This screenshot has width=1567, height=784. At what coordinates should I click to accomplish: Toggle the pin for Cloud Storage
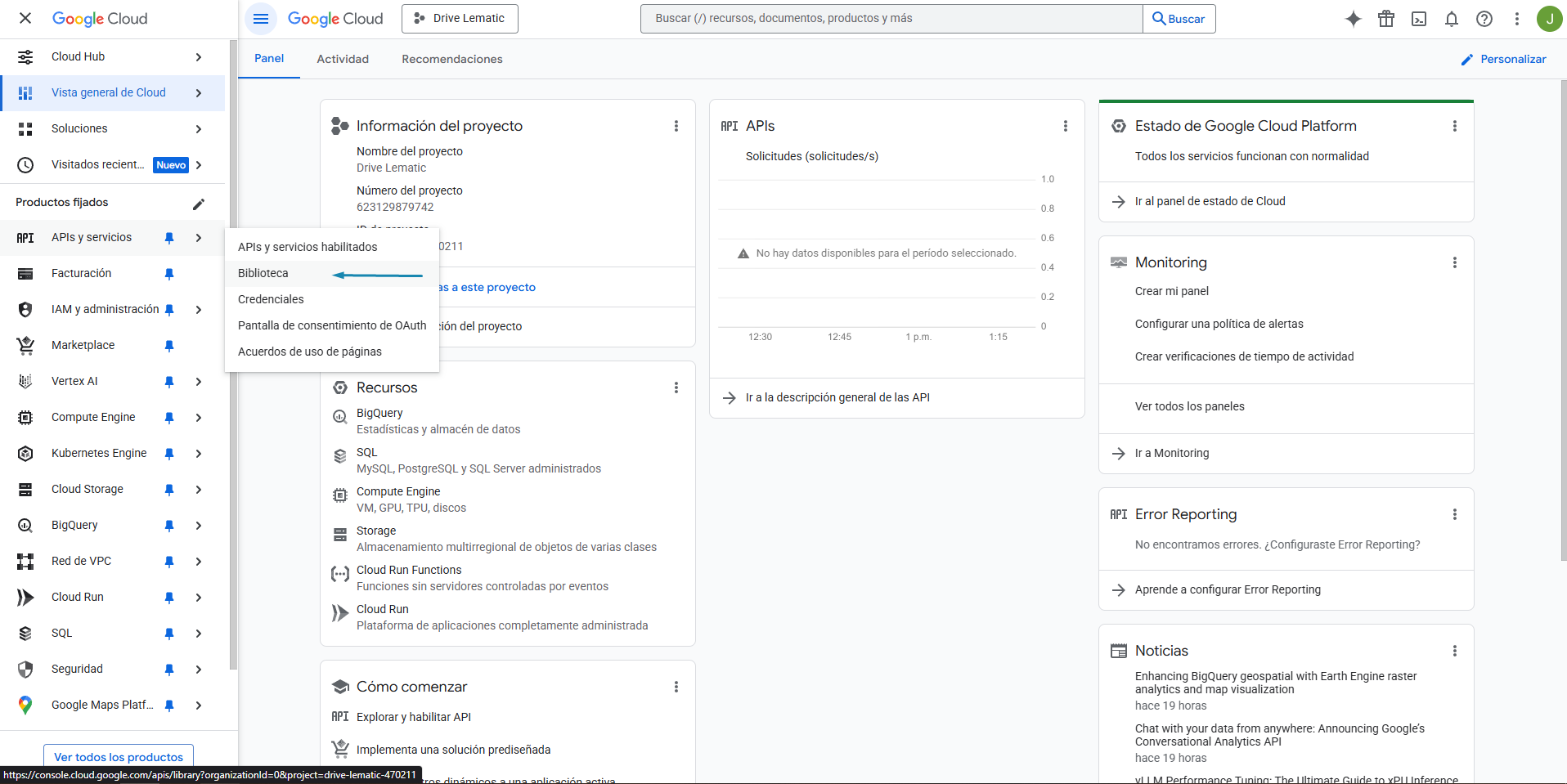169,490
